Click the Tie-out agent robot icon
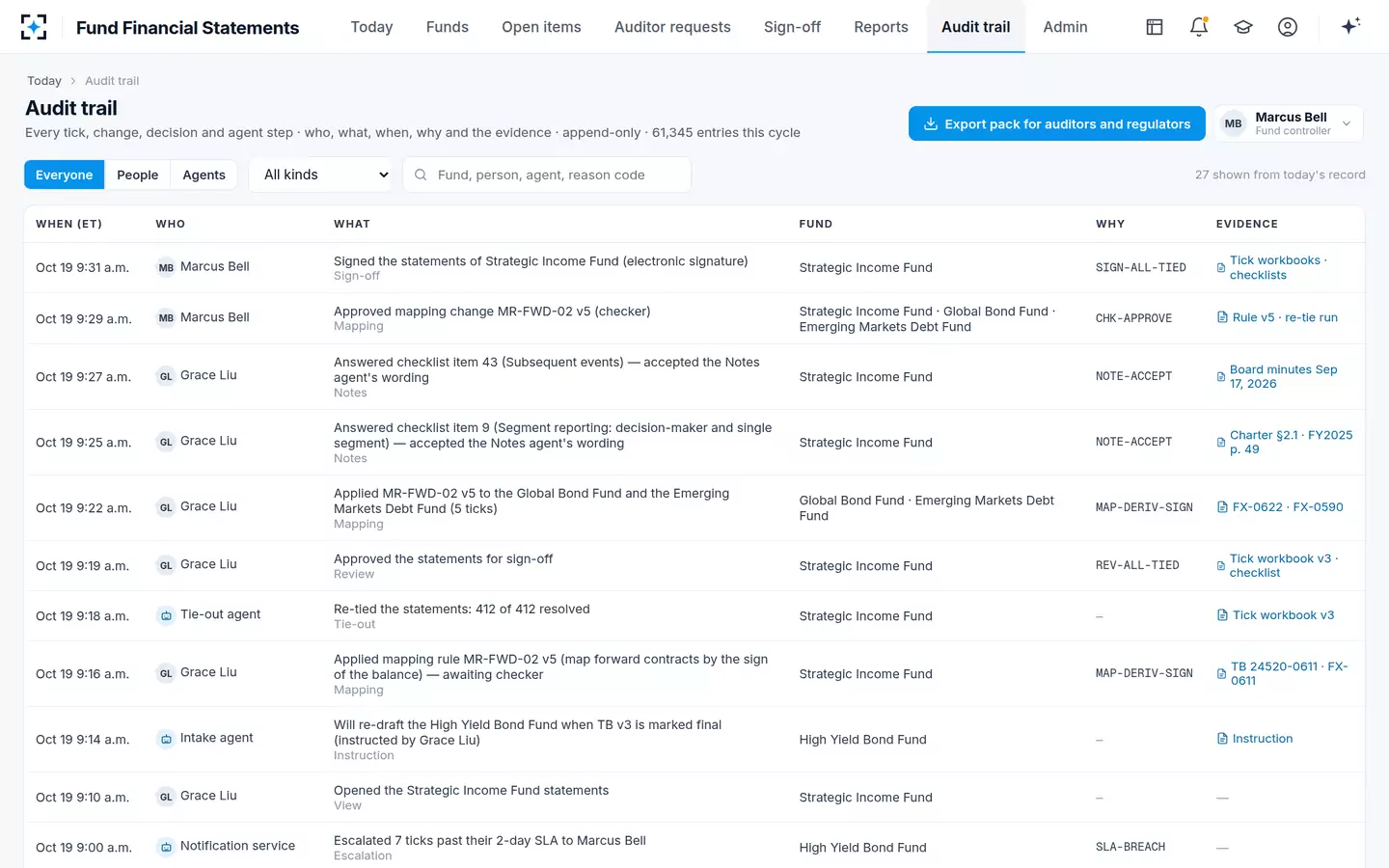The height and width of the screenshot is (868, 1389). click(x=166, y=615)
